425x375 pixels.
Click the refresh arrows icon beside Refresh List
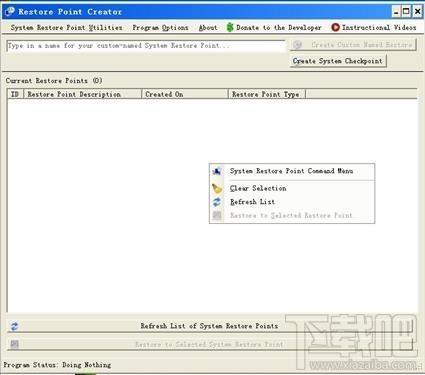pos(217,202)
